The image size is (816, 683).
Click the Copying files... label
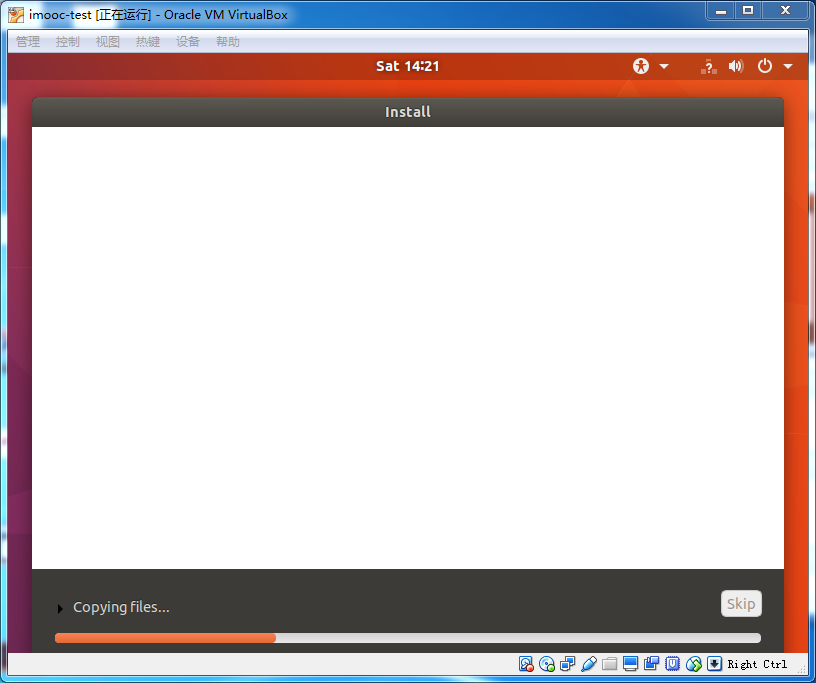pyautogui.click(x=121, y=607)
